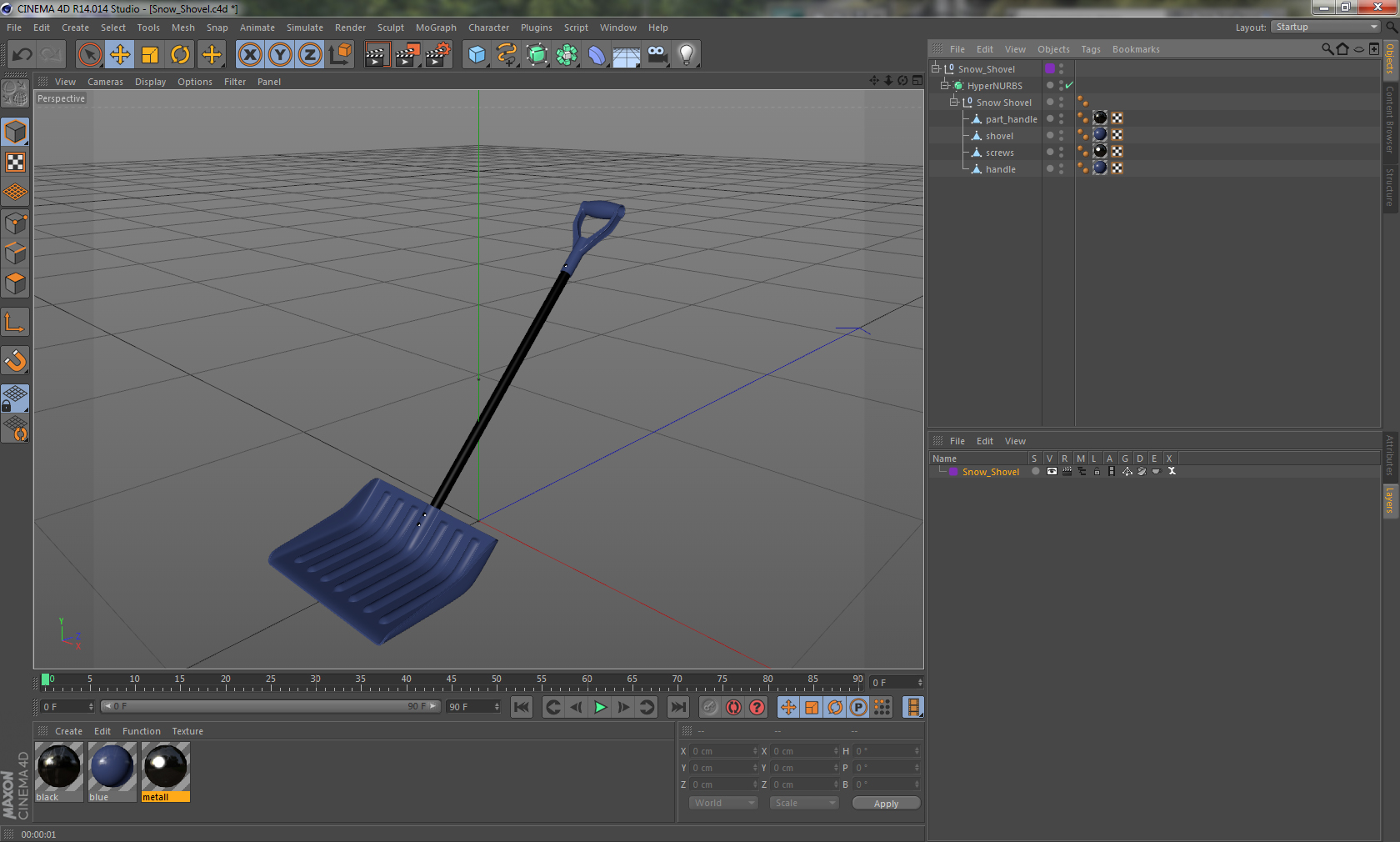
Task: Render to Picture Viewer
Action: pos(407,55)
